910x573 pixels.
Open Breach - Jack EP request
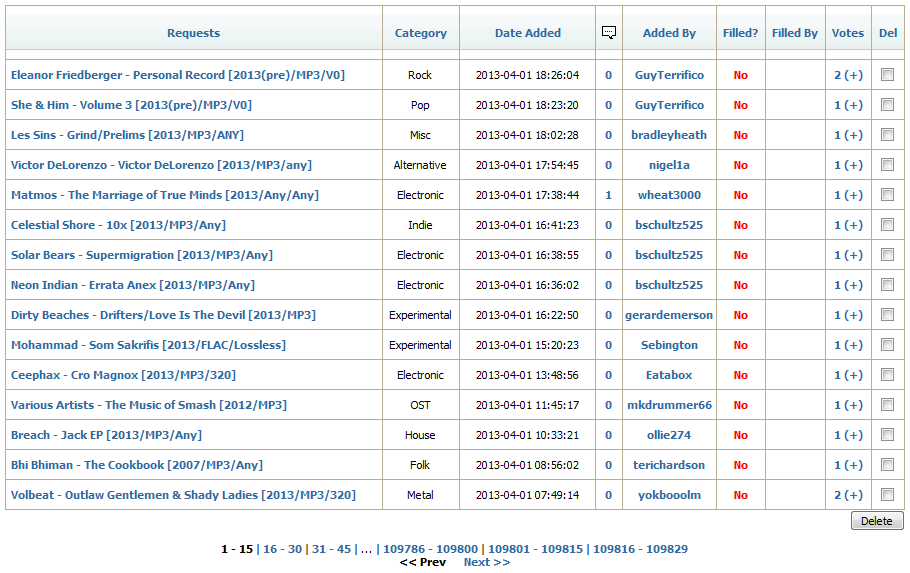click(x=106, y=435)
